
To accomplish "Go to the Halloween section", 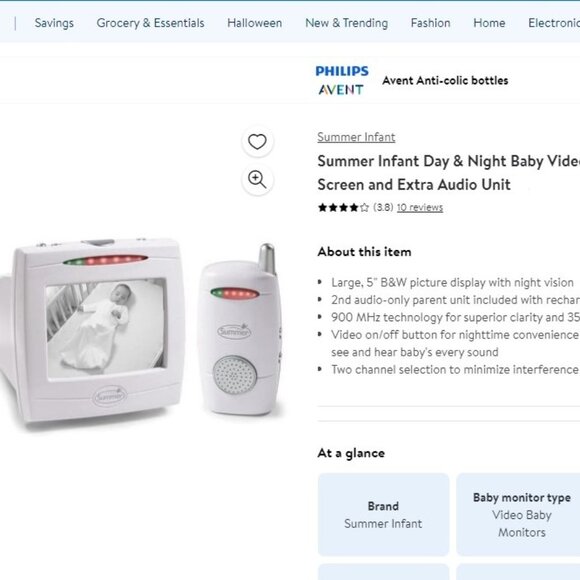I will (x=254, y=23).
